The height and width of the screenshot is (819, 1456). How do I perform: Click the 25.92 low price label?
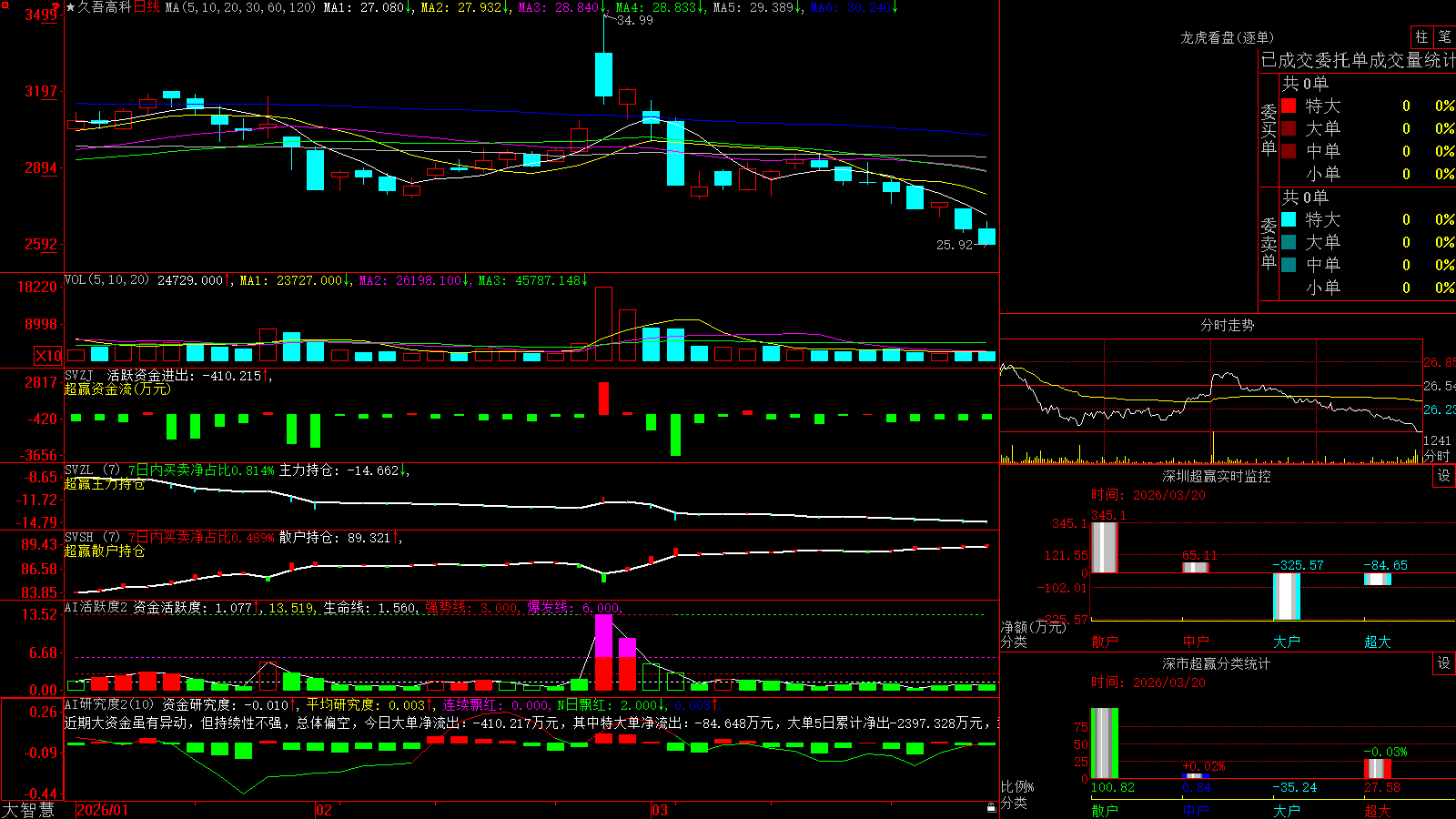tap(955, 245)
